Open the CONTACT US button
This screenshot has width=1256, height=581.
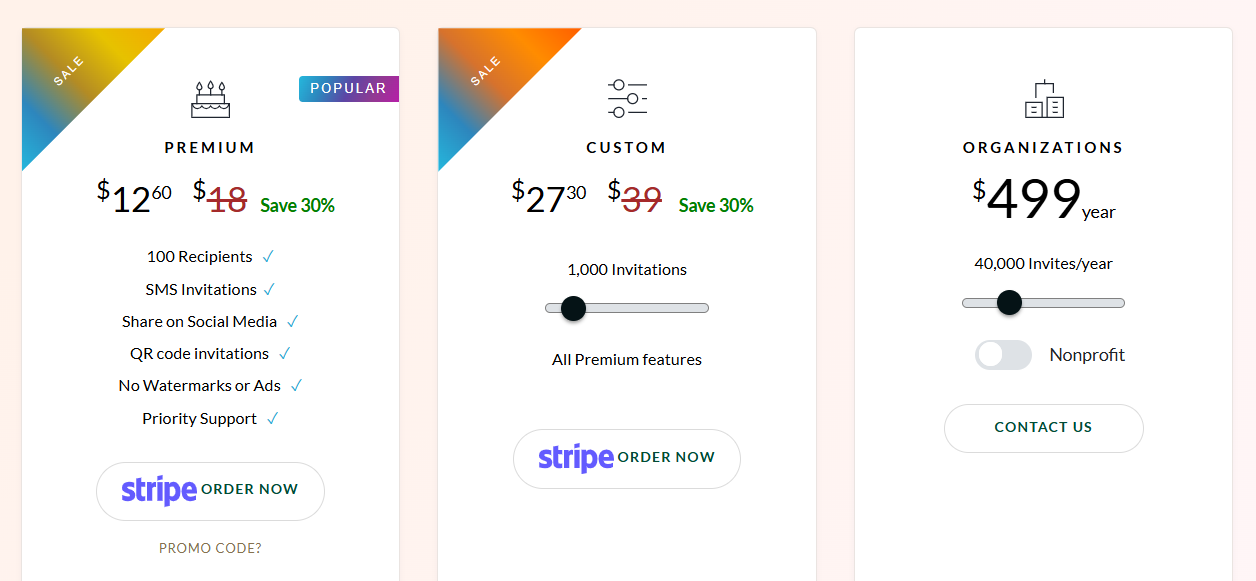[1043, 428]
